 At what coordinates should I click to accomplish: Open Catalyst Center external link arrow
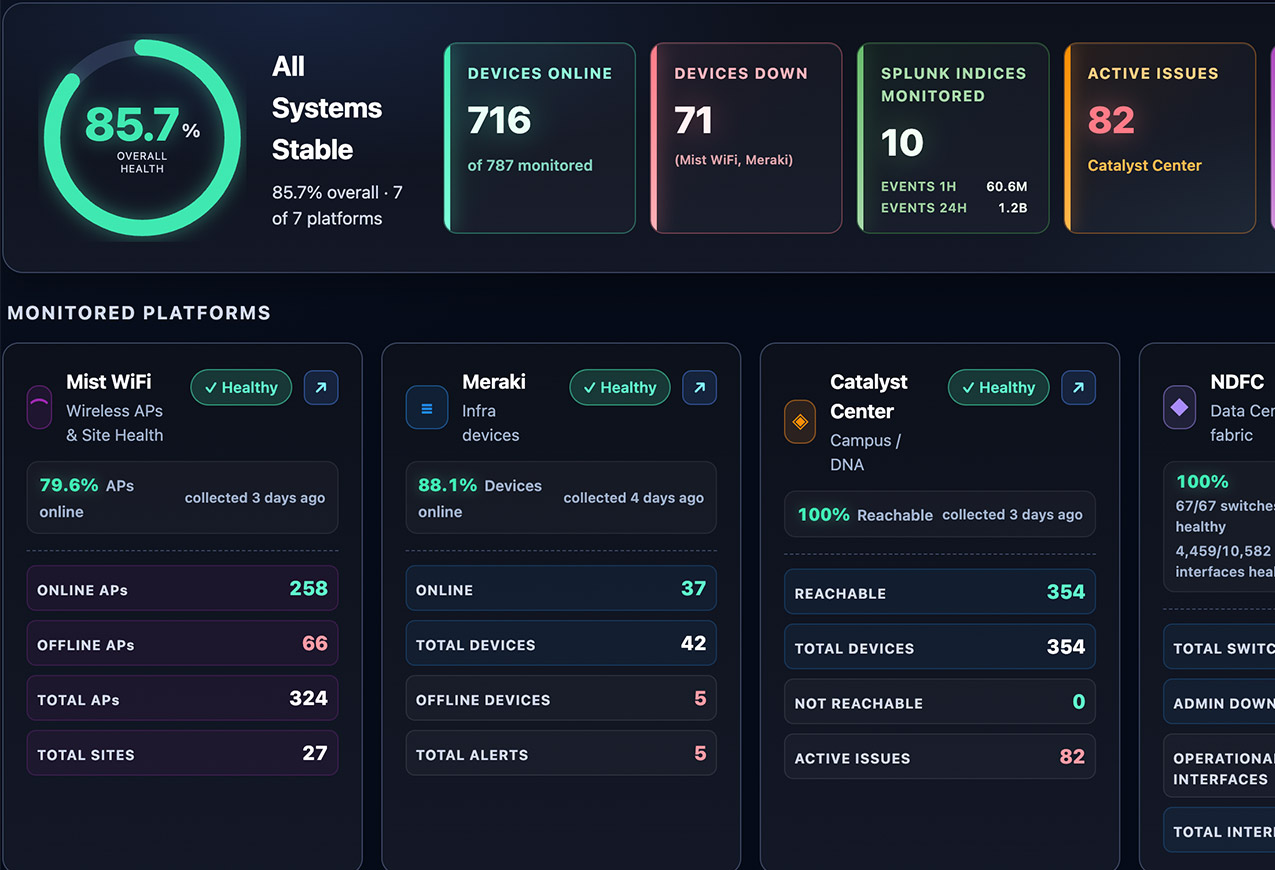(x=1078, y=387)
